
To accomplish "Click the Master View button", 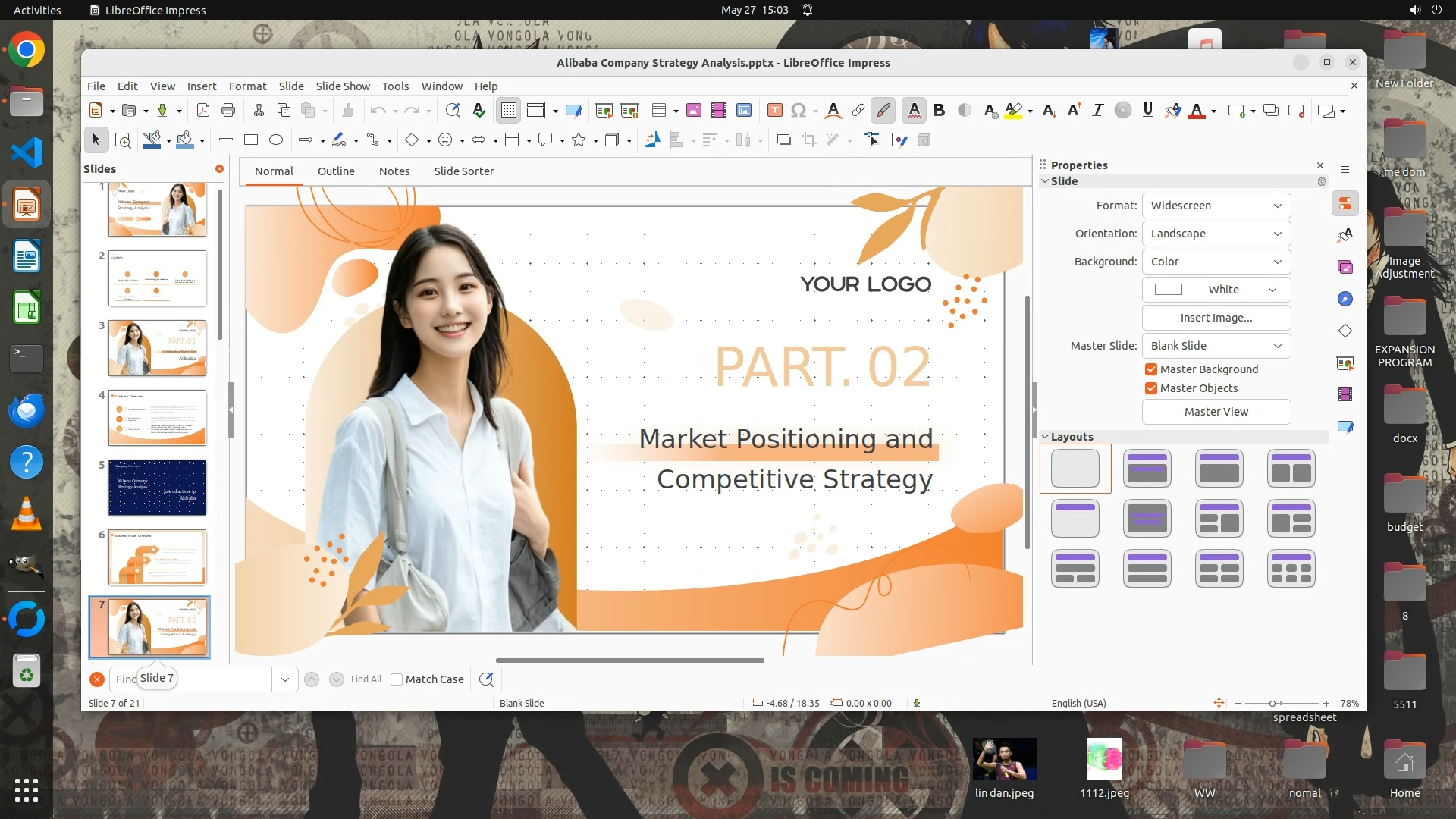I will (x=1216, y=412).
